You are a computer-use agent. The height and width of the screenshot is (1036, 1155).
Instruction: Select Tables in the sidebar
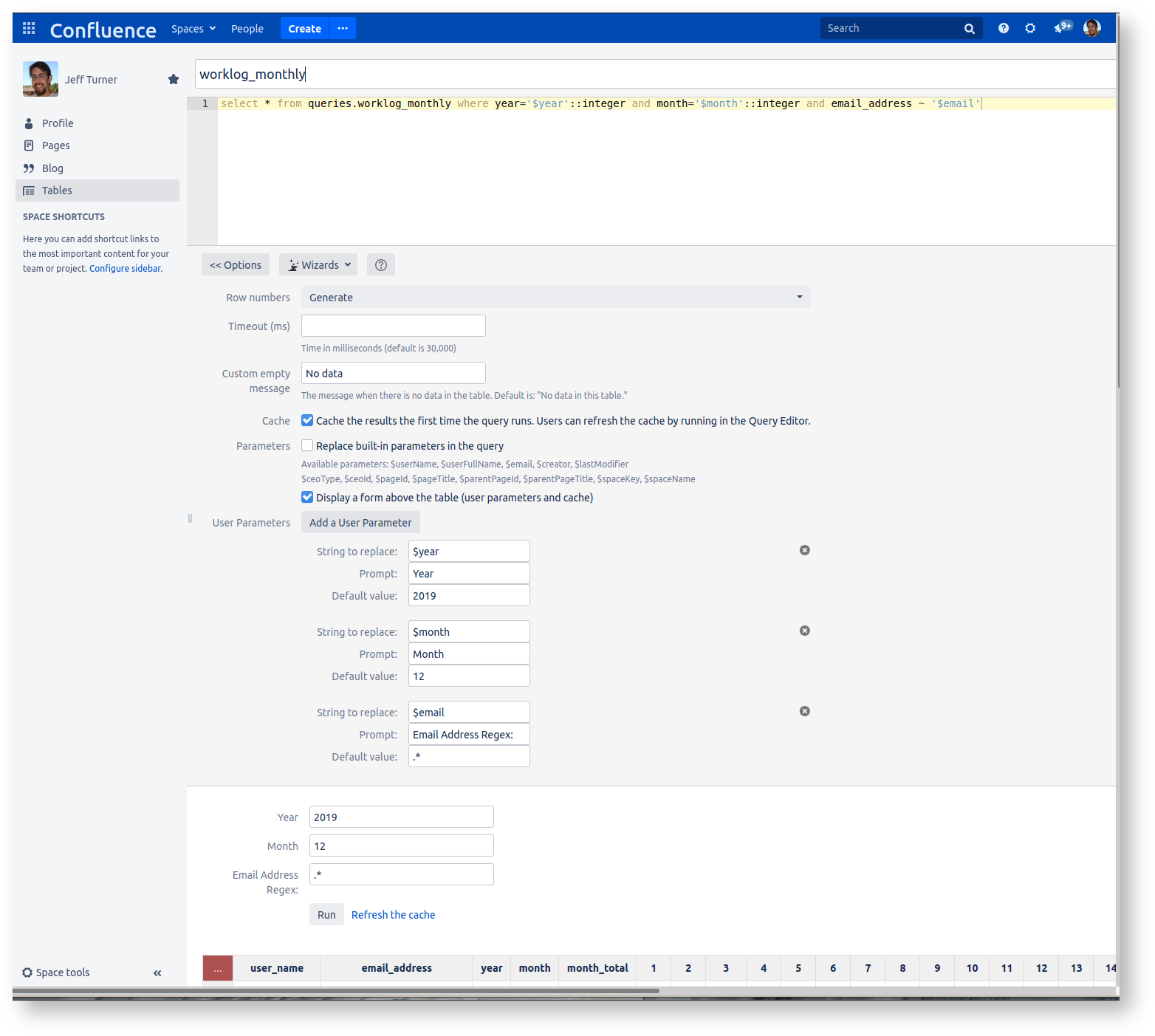pyautogui.click(x=57, y=191)
